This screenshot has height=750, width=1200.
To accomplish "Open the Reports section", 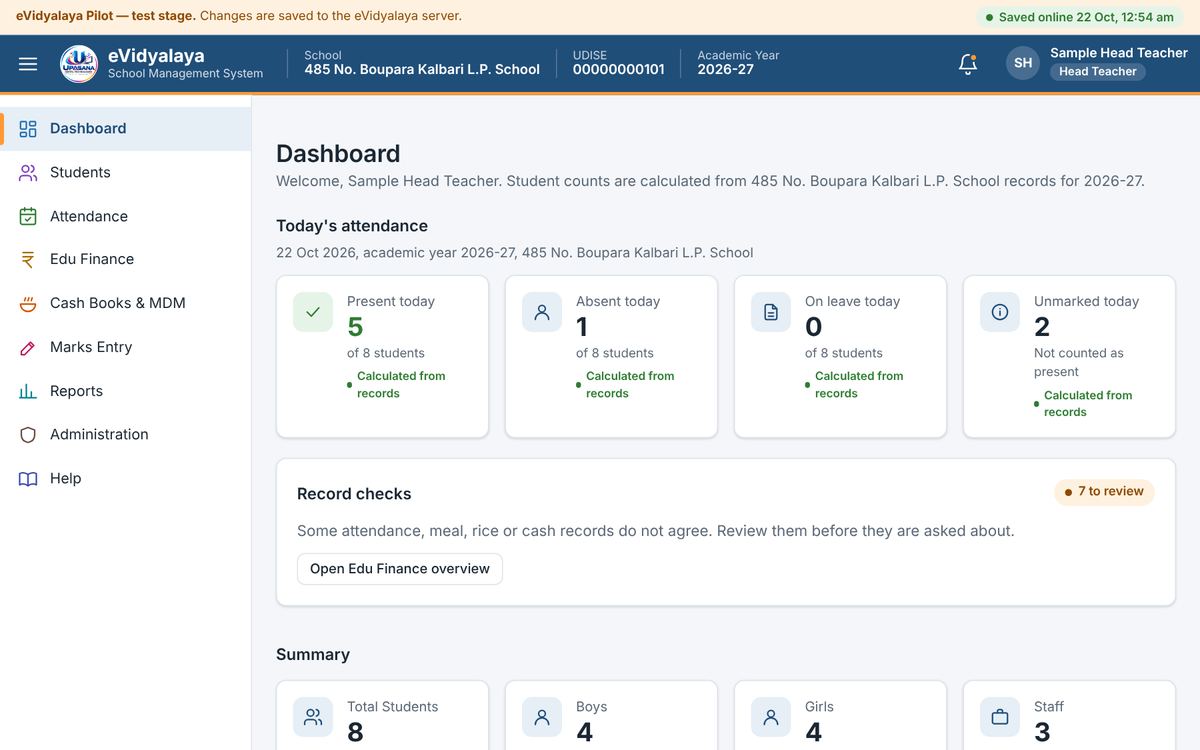I will click(126, 391).
